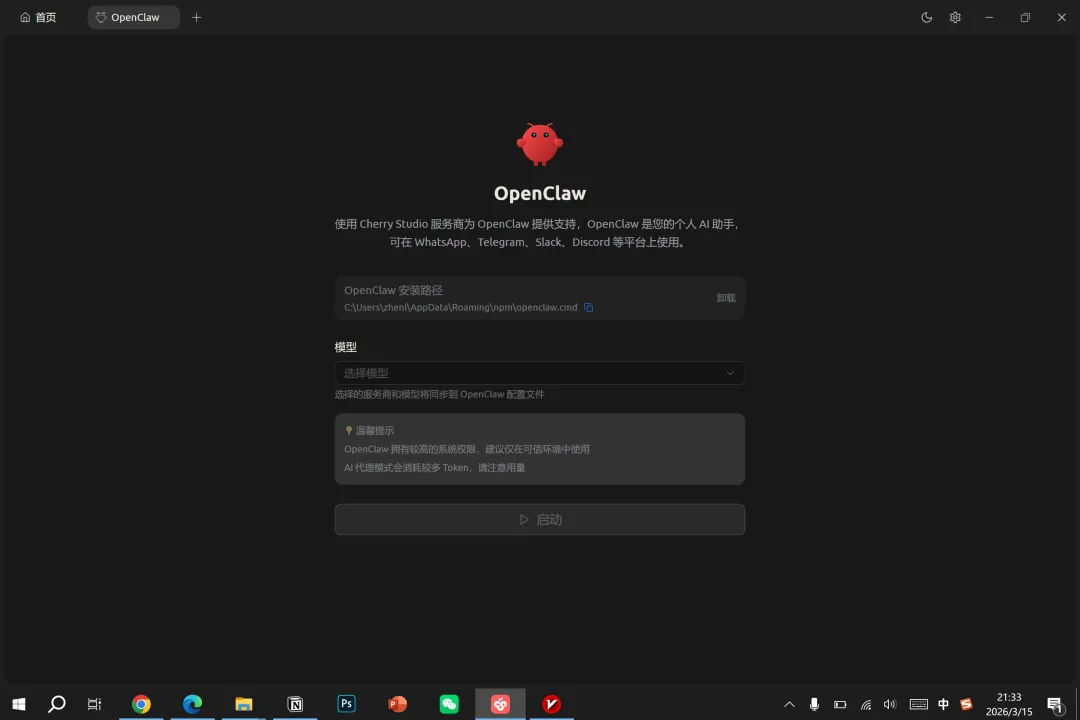Launch Microsoft Edge from taskbar
Screen dimensions: 1080x720
tap(192, 703)
